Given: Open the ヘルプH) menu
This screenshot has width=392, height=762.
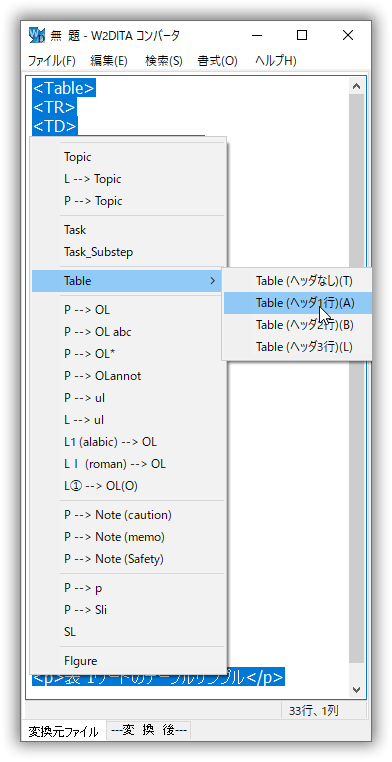Looking at the screenshot, I should pos(275,61).
